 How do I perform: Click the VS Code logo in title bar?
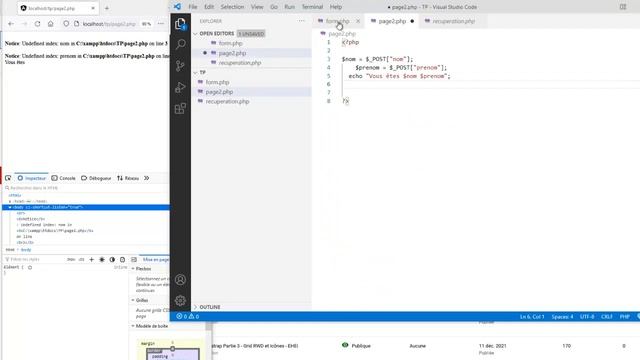click(177, 7)
